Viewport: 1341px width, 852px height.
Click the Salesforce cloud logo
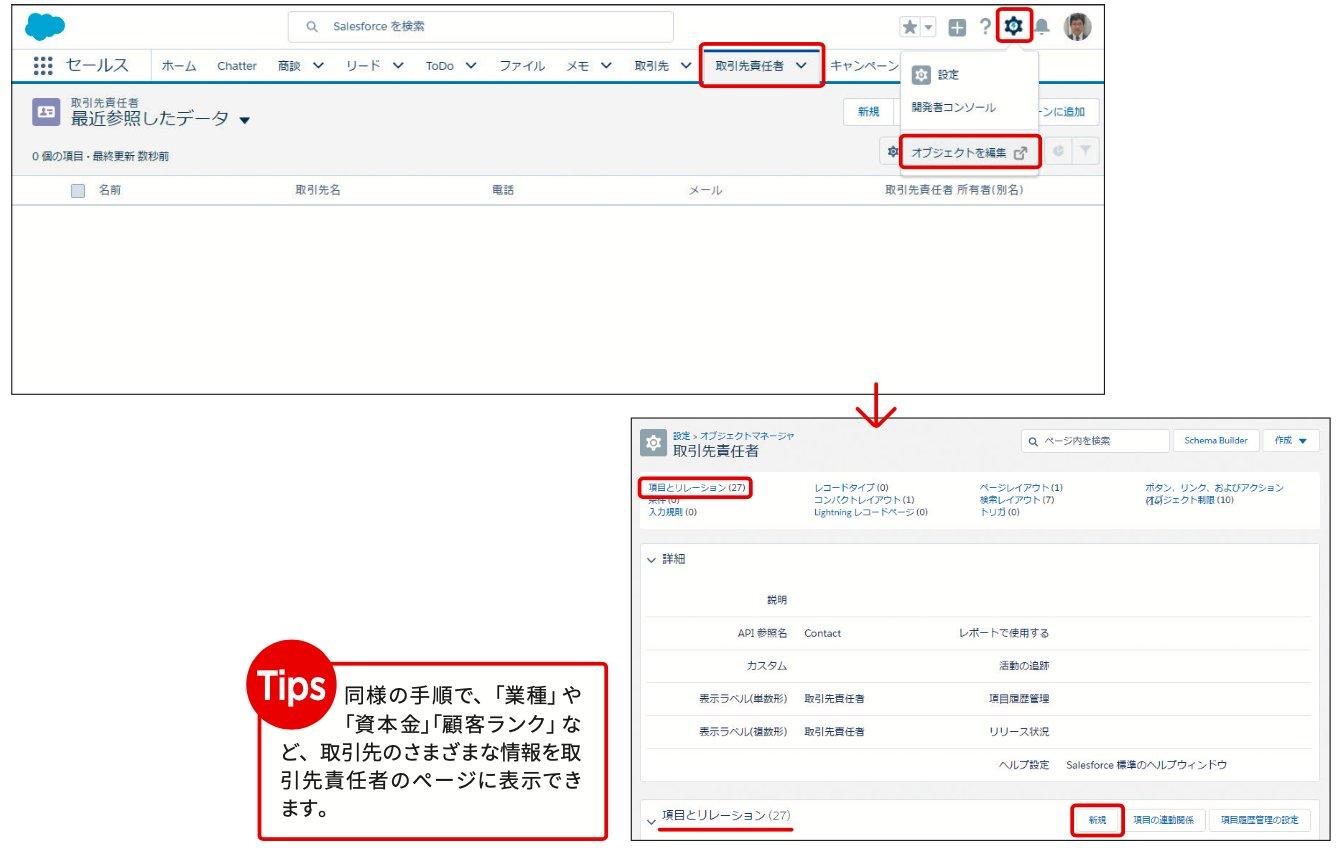pyautogui.click(x=44, y=27)
